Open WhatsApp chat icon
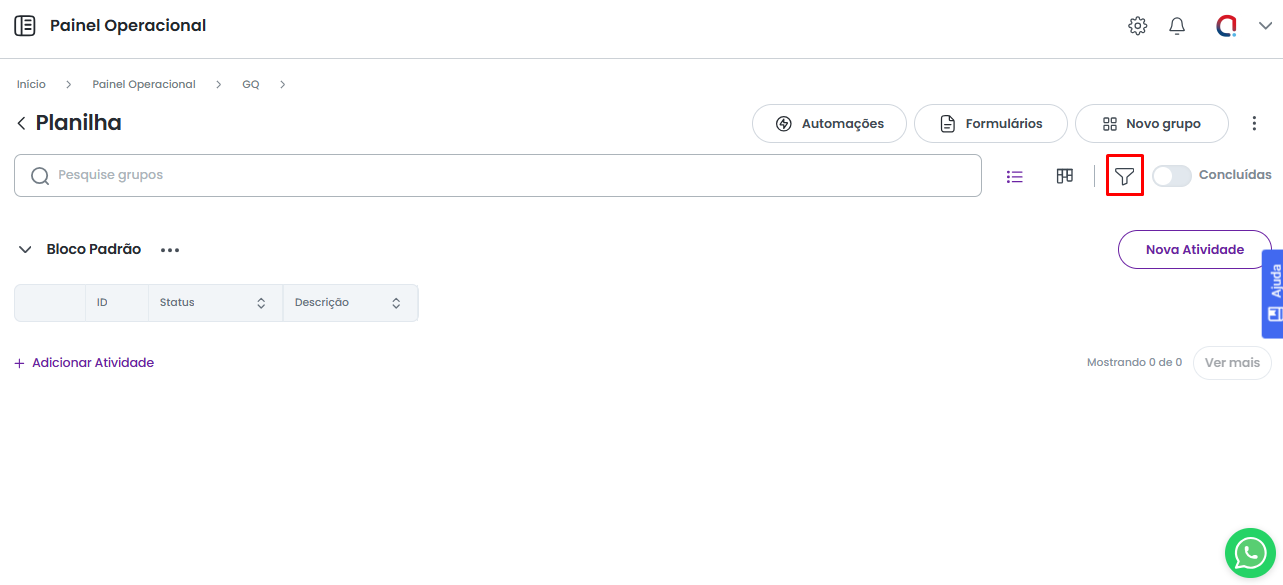1283x585 pixels. (1250, 553)
